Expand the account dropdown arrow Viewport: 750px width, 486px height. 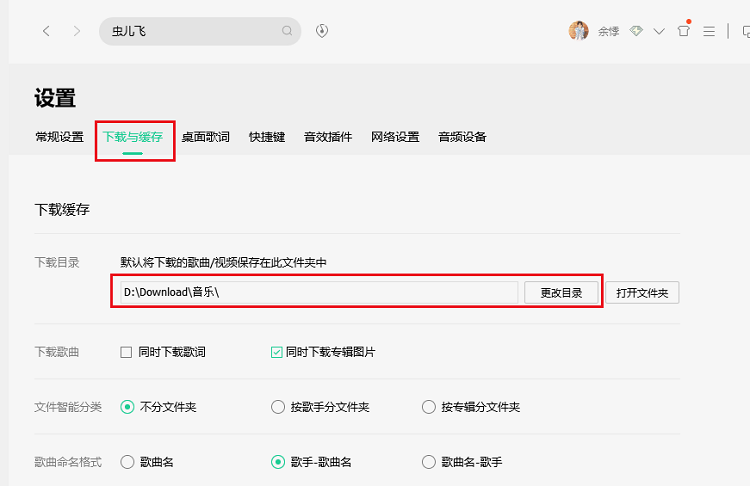click(x=659, y=32)
